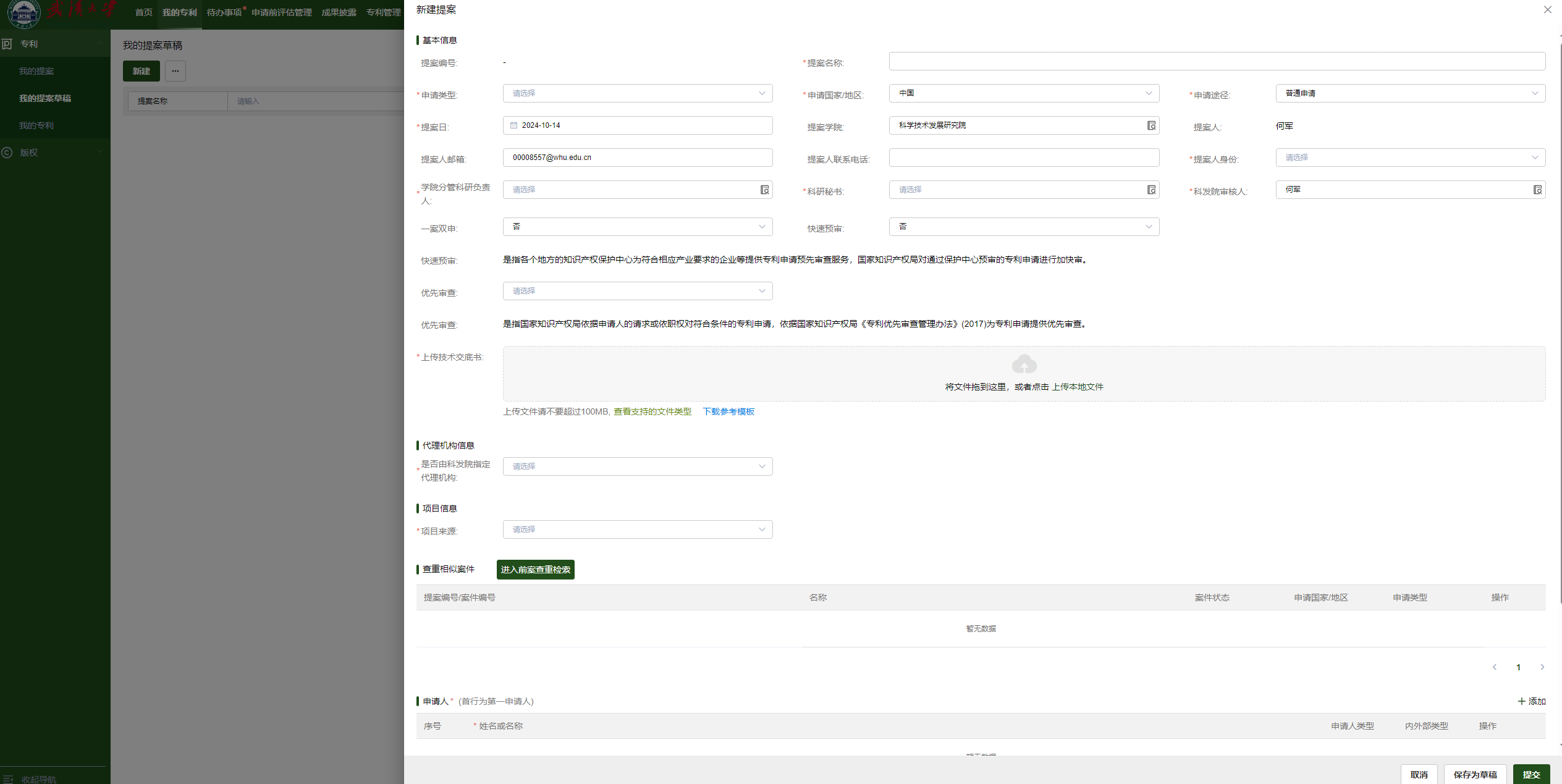Click 下载参考模板 link
Viewport: 1562px width, 784px height.
(x=728, y=411)
